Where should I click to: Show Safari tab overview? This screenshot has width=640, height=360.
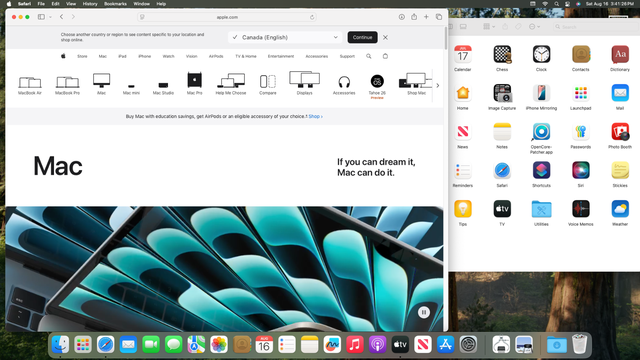click(439, 17)
